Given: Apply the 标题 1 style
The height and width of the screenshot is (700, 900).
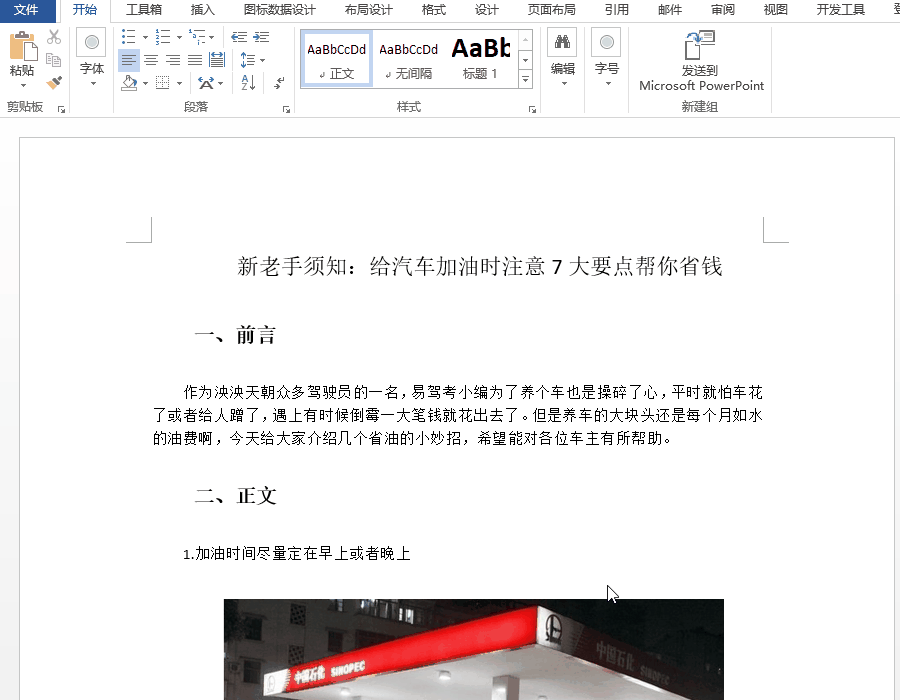Looking at the screenshot, I should click(480, 55).
